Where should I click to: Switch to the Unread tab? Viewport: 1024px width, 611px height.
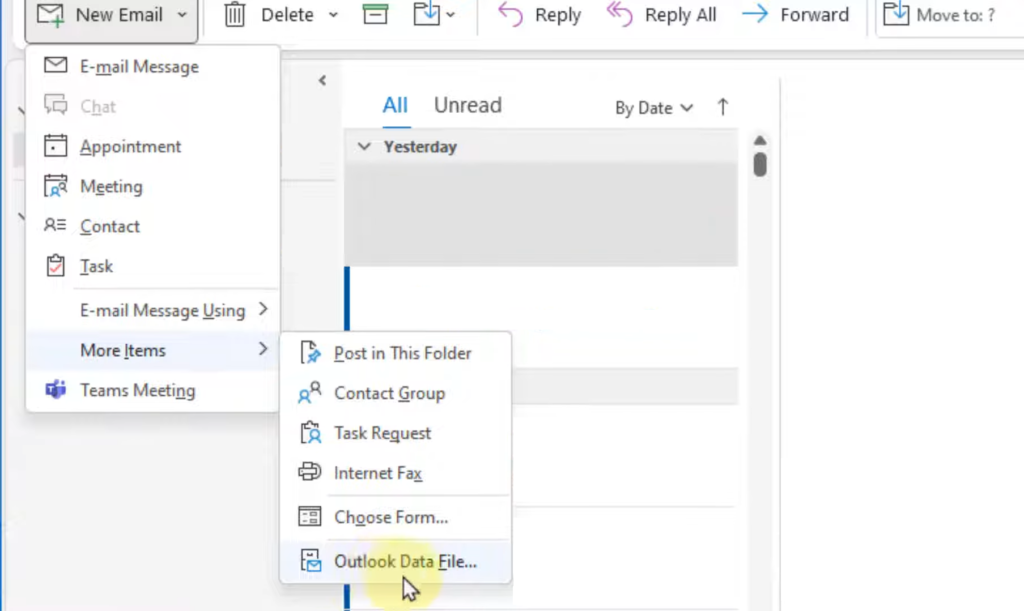click(468, 105)
